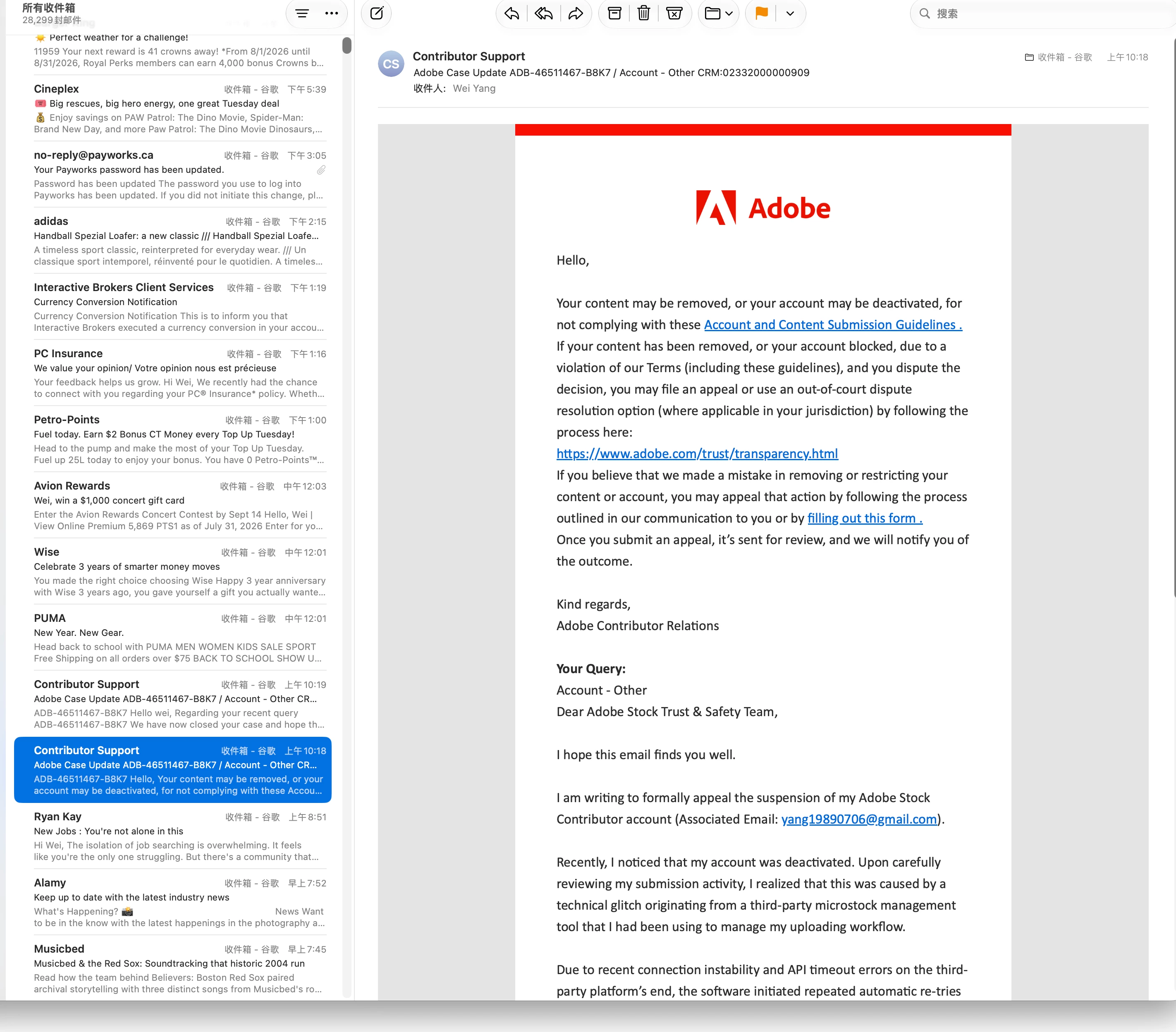
Task: Click the yang19890706@gmail.com email link
Action: 859,819
